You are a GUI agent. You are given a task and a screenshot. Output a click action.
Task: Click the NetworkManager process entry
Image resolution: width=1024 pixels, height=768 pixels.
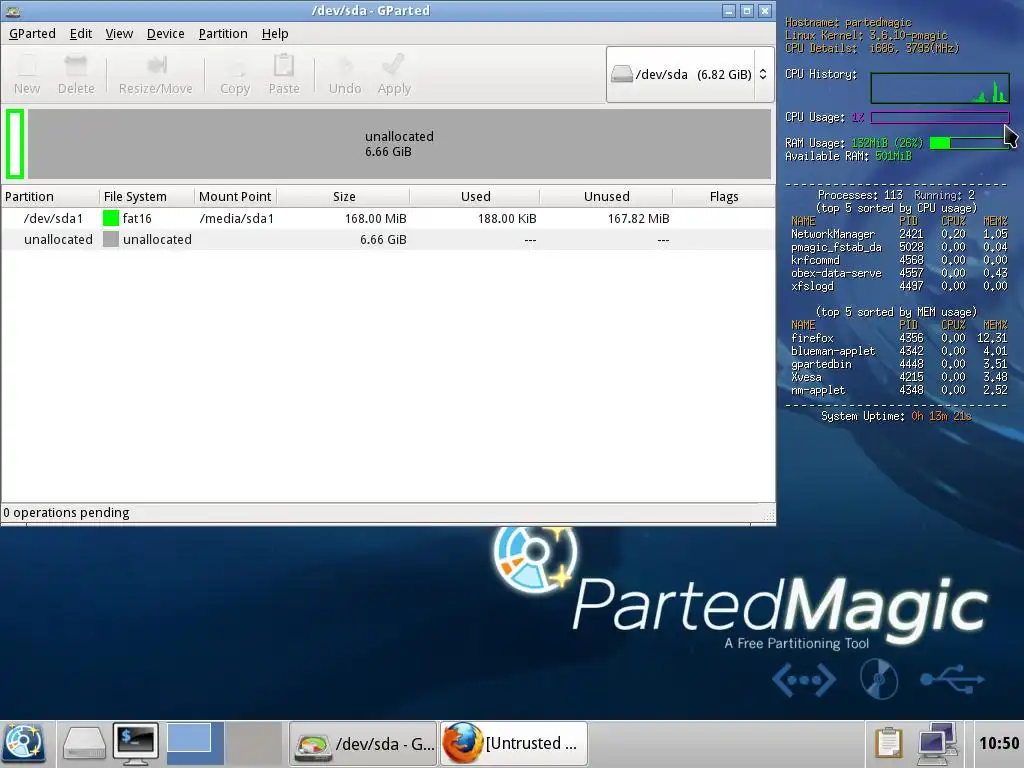(899, 234)
